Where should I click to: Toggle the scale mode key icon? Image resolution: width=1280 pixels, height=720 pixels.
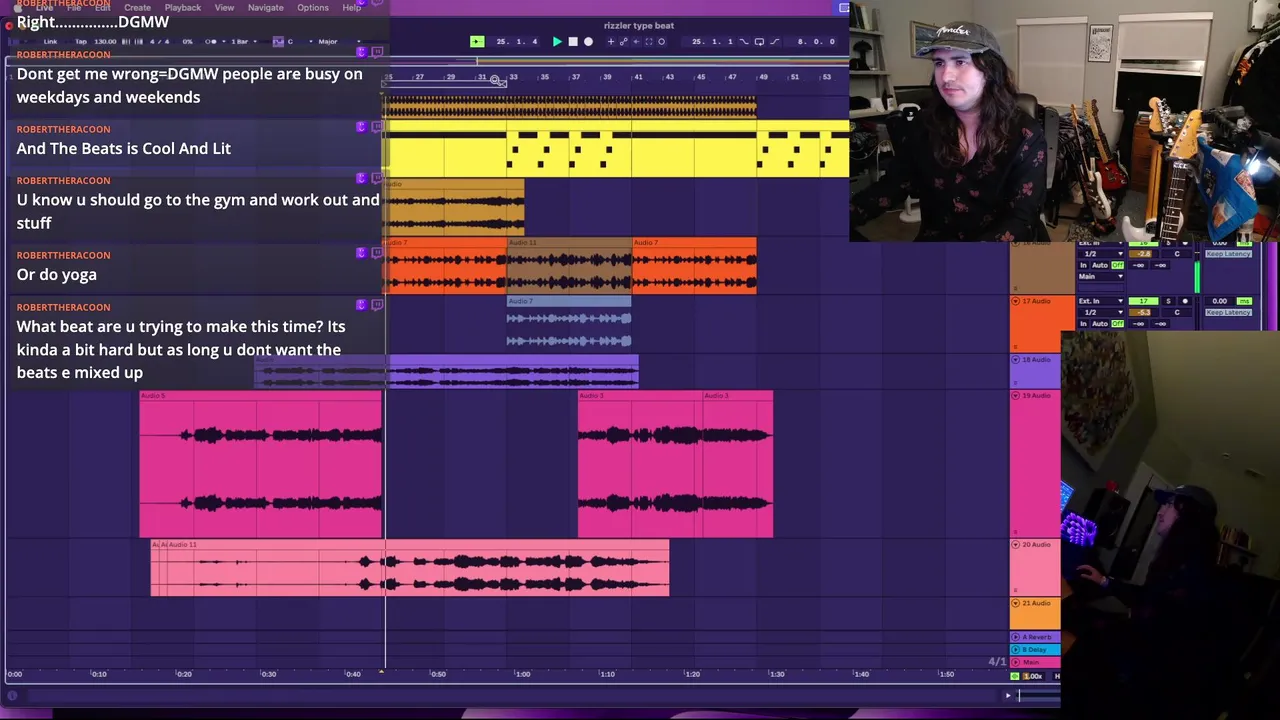278,41
